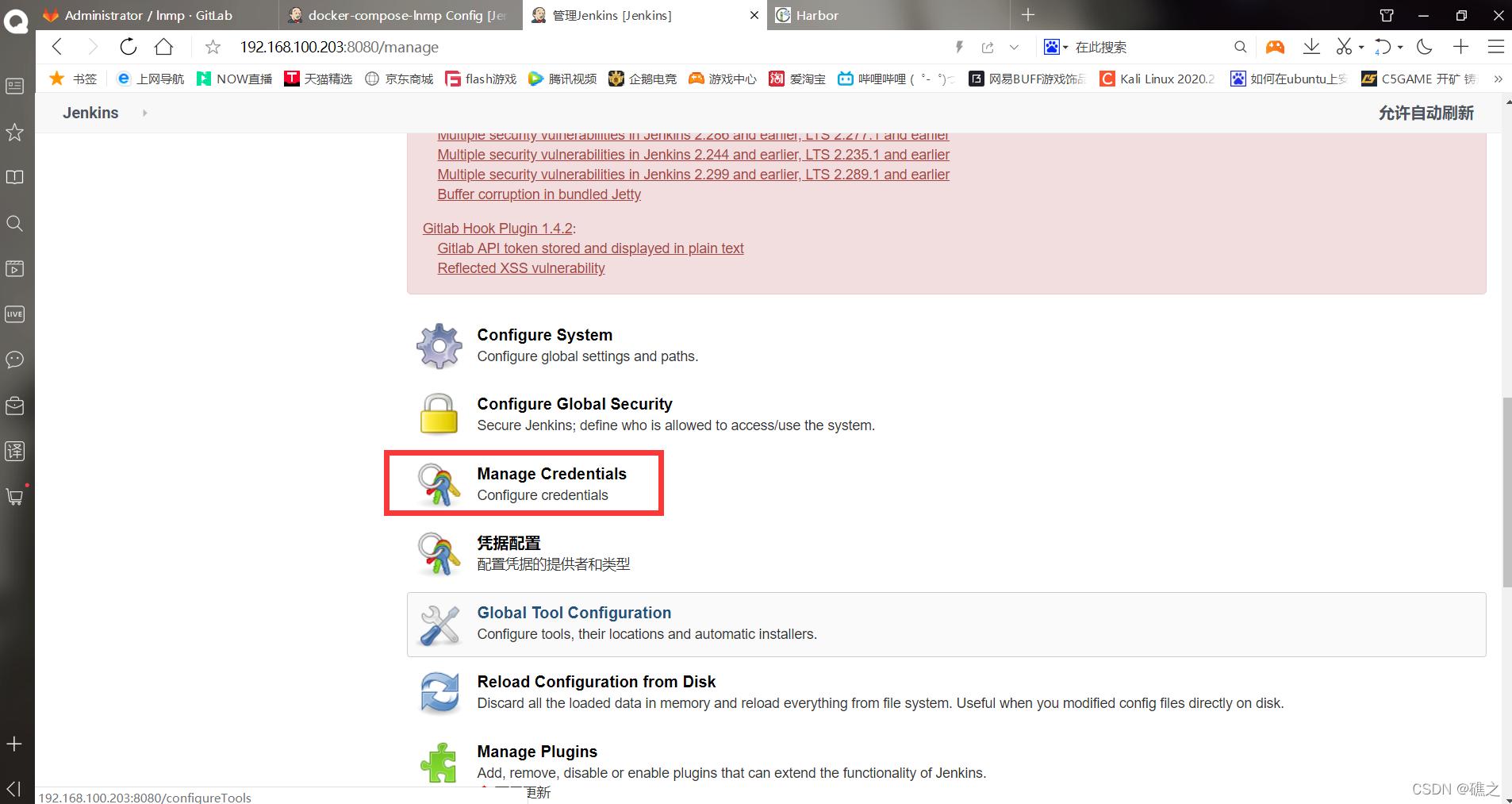Expand the address bar dropdown chevron

coord(1014,48)
